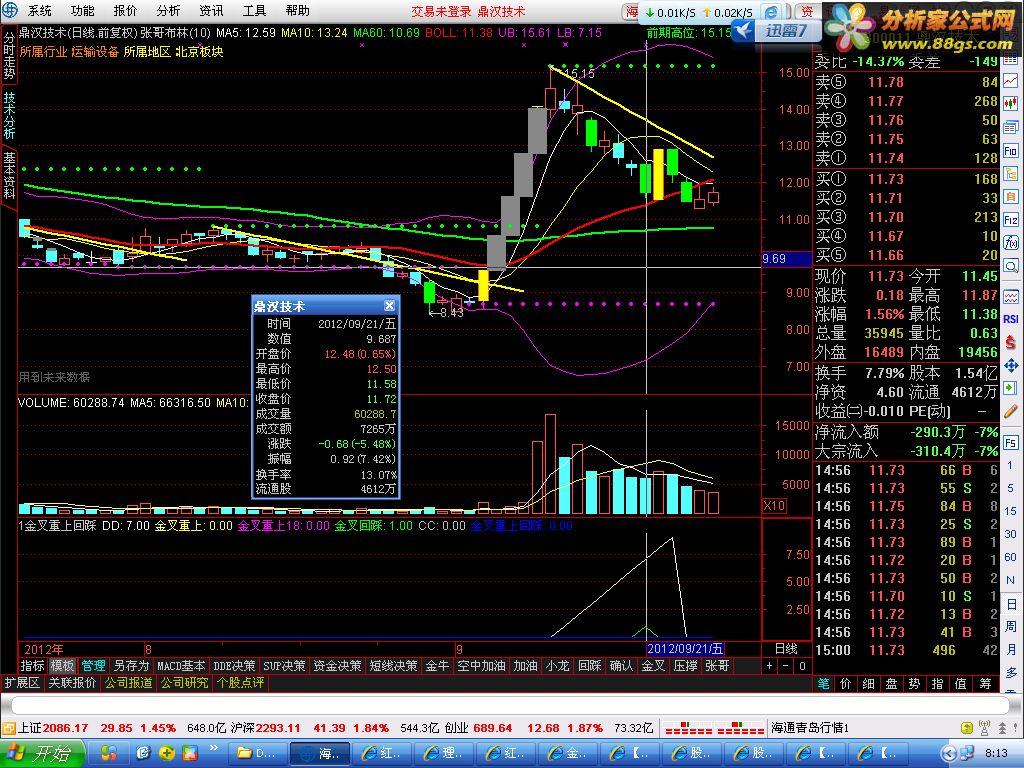Open the quote table grid icon
The image size is (1024, 768).
(1010, 60)
